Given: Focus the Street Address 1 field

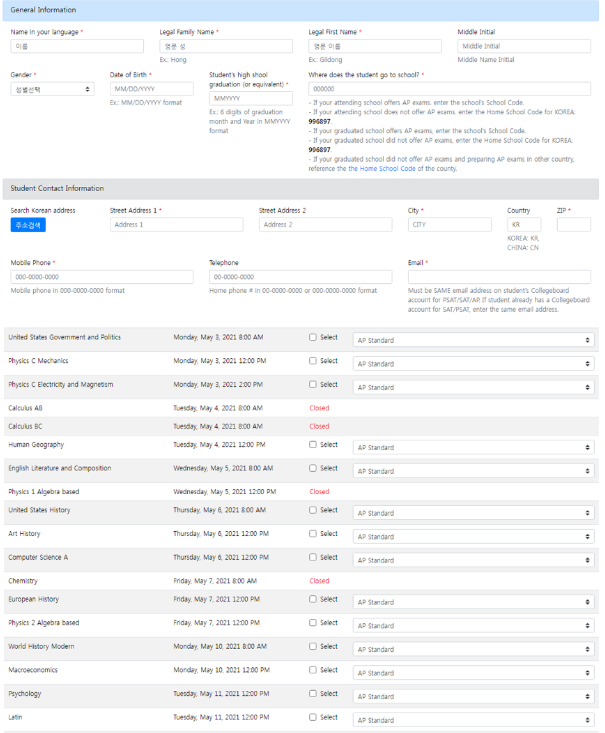Looking at the screenshot, I should point(176,225).
